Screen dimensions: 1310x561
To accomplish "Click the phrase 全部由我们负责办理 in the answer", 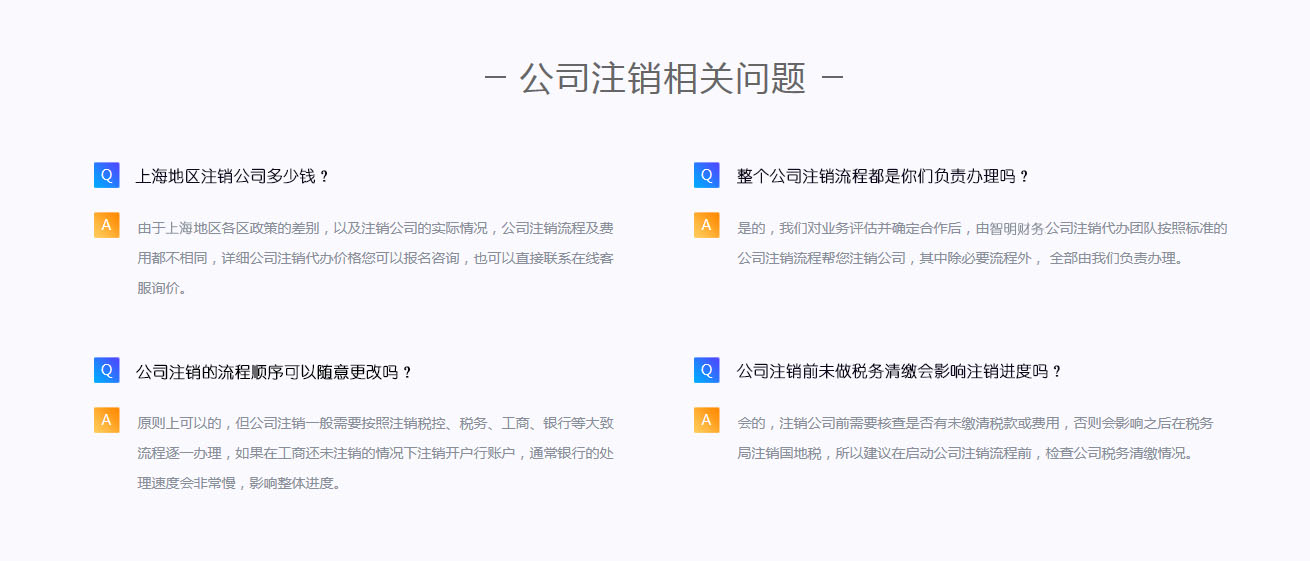I will [x=1116, y=258].
